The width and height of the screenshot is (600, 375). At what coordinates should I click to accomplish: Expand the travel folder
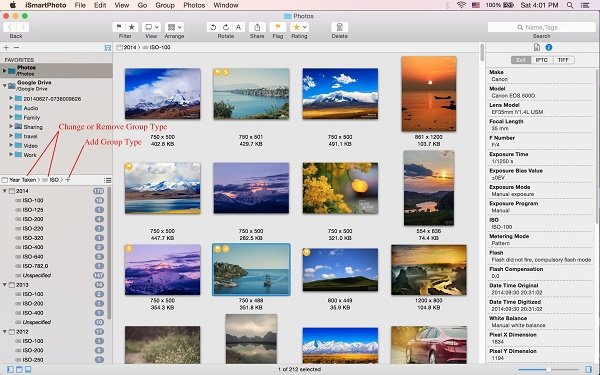(11, 136)
